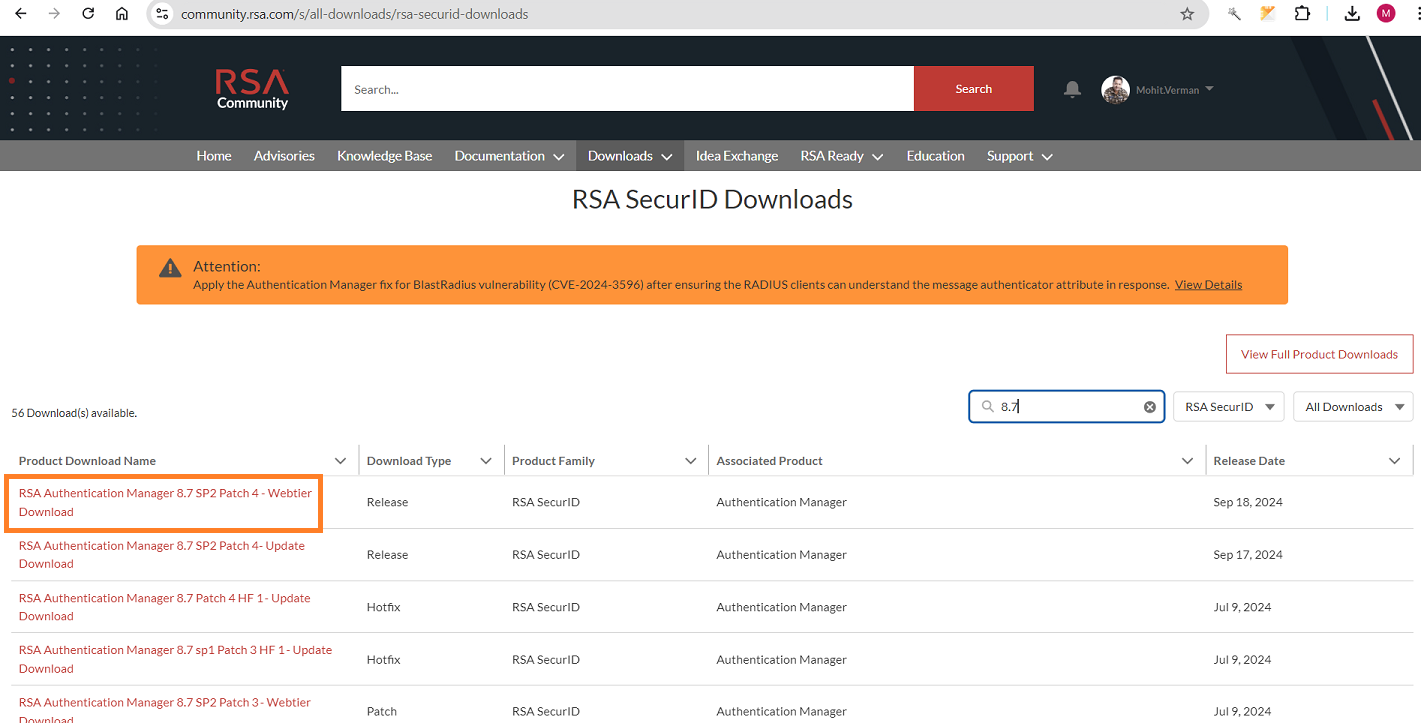
Task: Expand the Support menu
Action: 1019,155
